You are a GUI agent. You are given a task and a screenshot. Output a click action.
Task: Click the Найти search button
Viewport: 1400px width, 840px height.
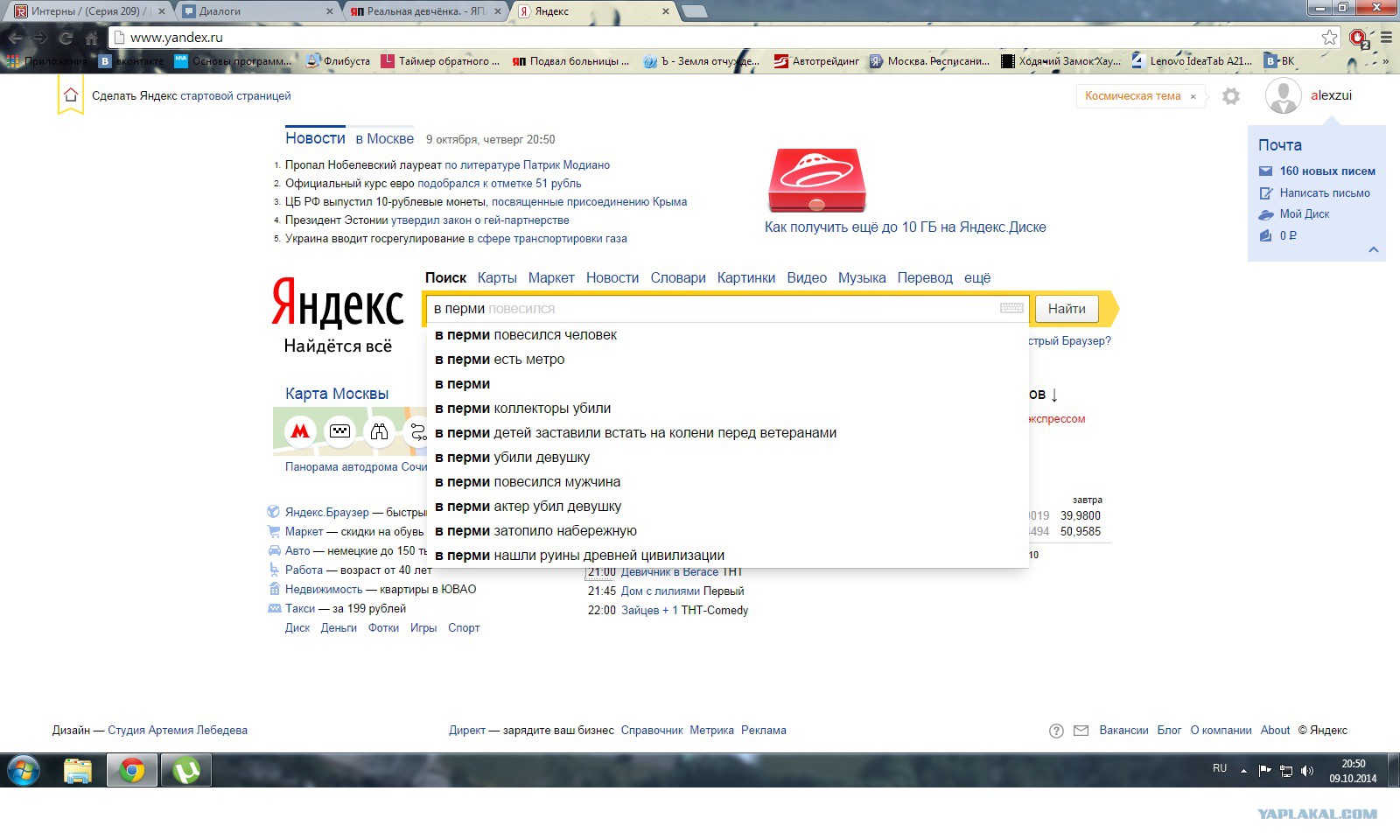[x=1067, y=308]
